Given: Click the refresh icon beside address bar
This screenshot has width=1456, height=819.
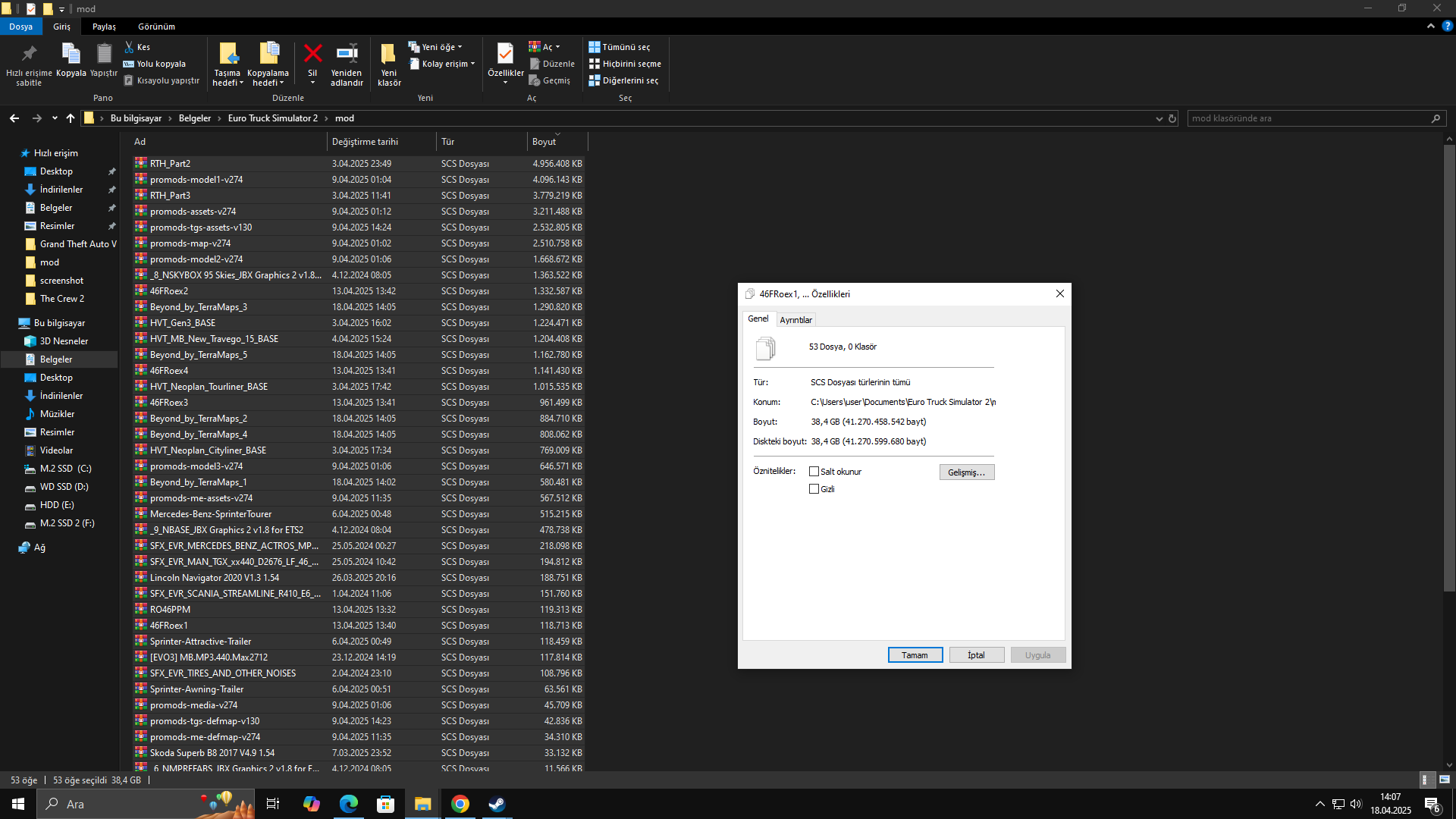Looking at the screenshot, I should click(x=1172, y=118).
